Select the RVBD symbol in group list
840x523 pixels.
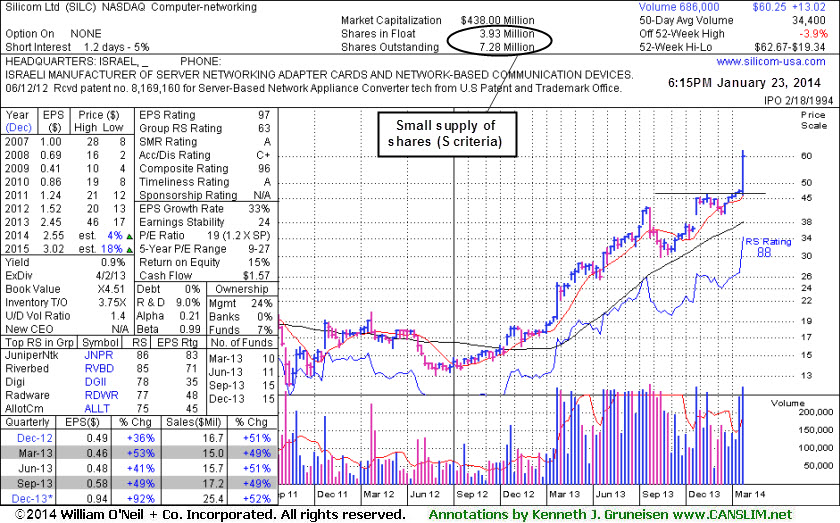pyautogui.click(x=99, y=369)
